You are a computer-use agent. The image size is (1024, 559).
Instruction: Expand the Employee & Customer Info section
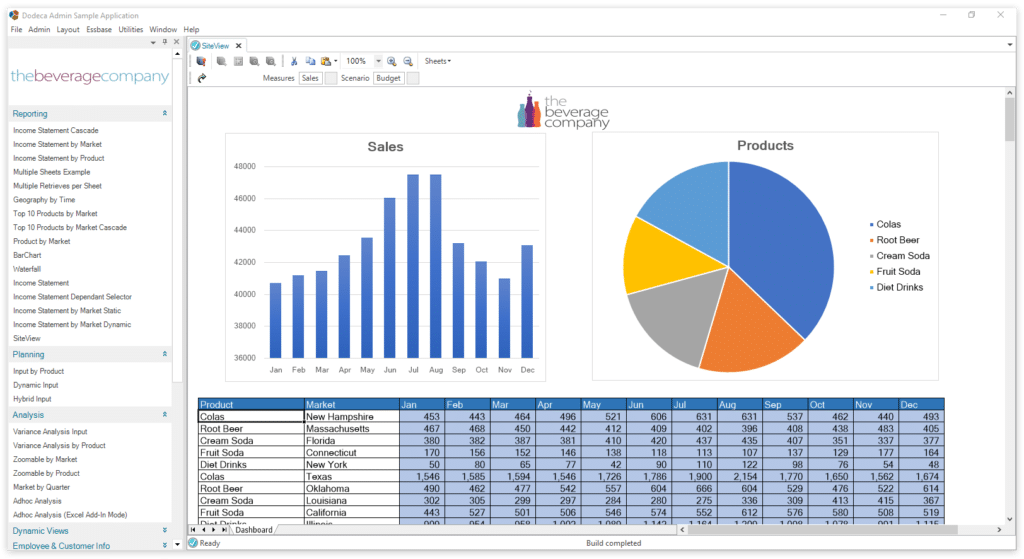[165, 545]
